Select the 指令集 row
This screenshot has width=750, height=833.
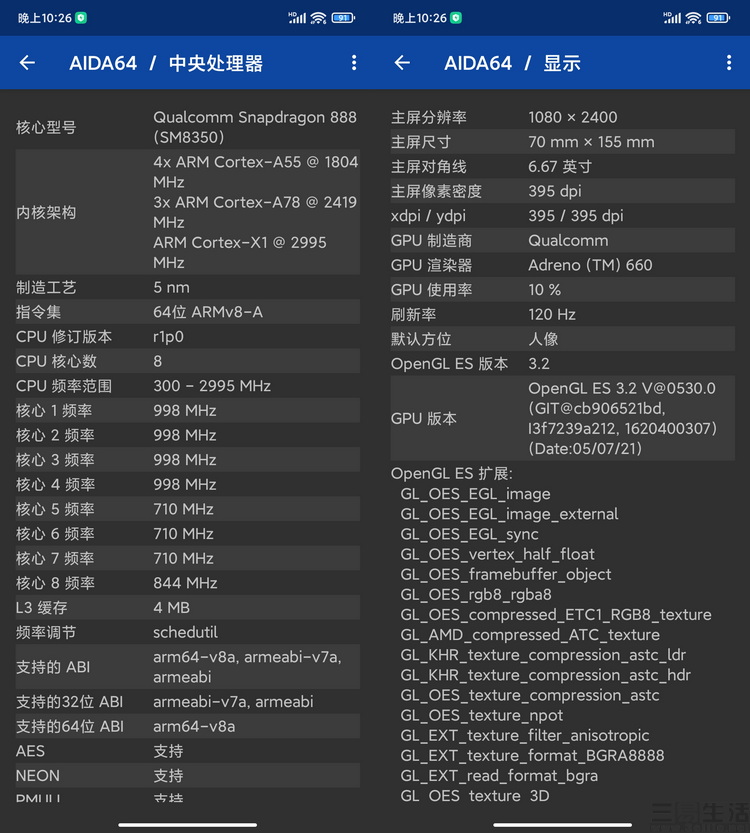click(x=188, y=312)
